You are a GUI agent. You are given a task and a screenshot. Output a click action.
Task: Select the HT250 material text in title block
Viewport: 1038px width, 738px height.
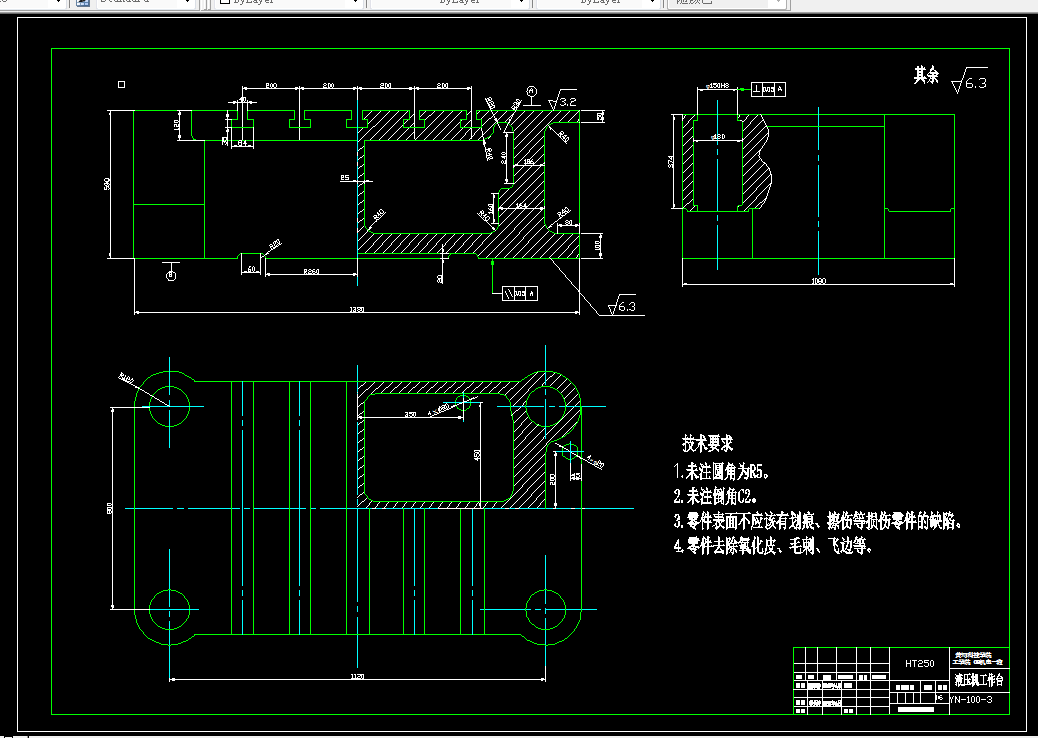[920, 664]
